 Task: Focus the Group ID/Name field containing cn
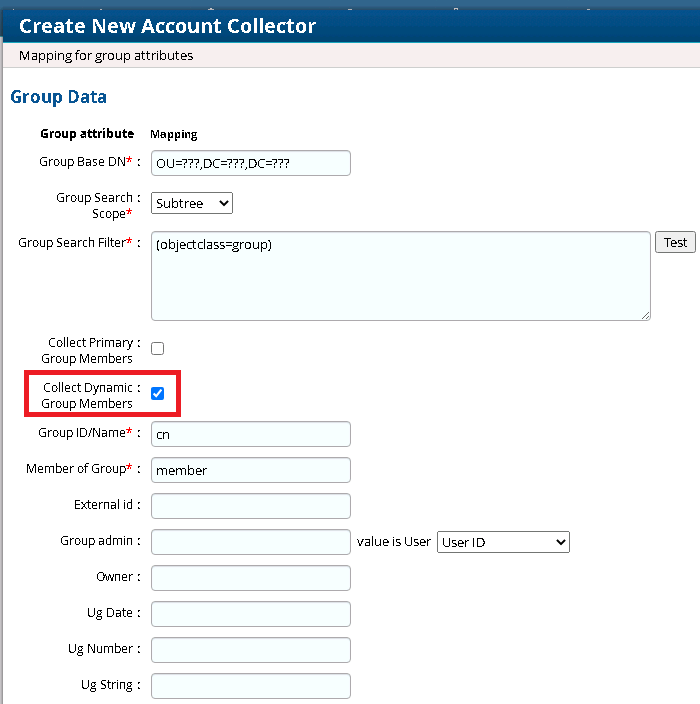tap(250, 434)
